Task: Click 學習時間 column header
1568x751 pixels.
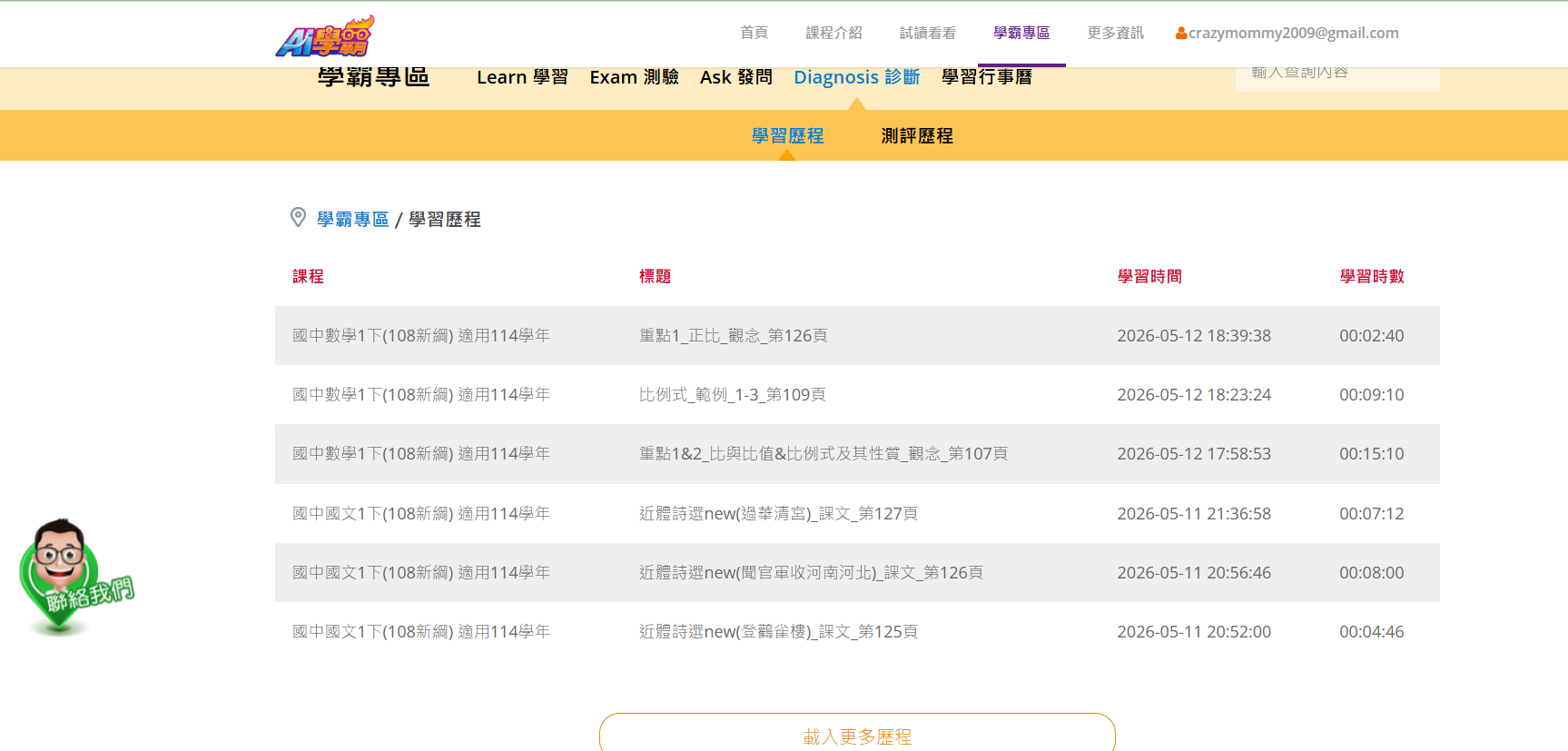Action: 1149,276
